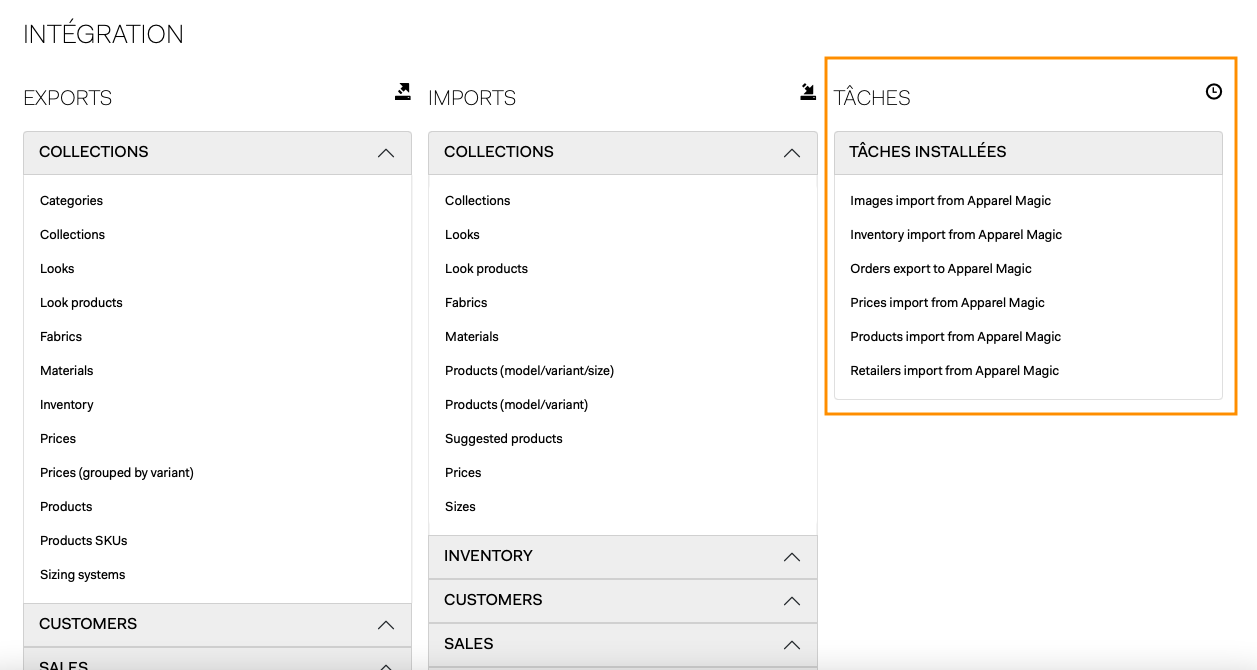Click the TÂCHES INSTALLÉES header
The image size is (1257, 670).
point(1028,153)
